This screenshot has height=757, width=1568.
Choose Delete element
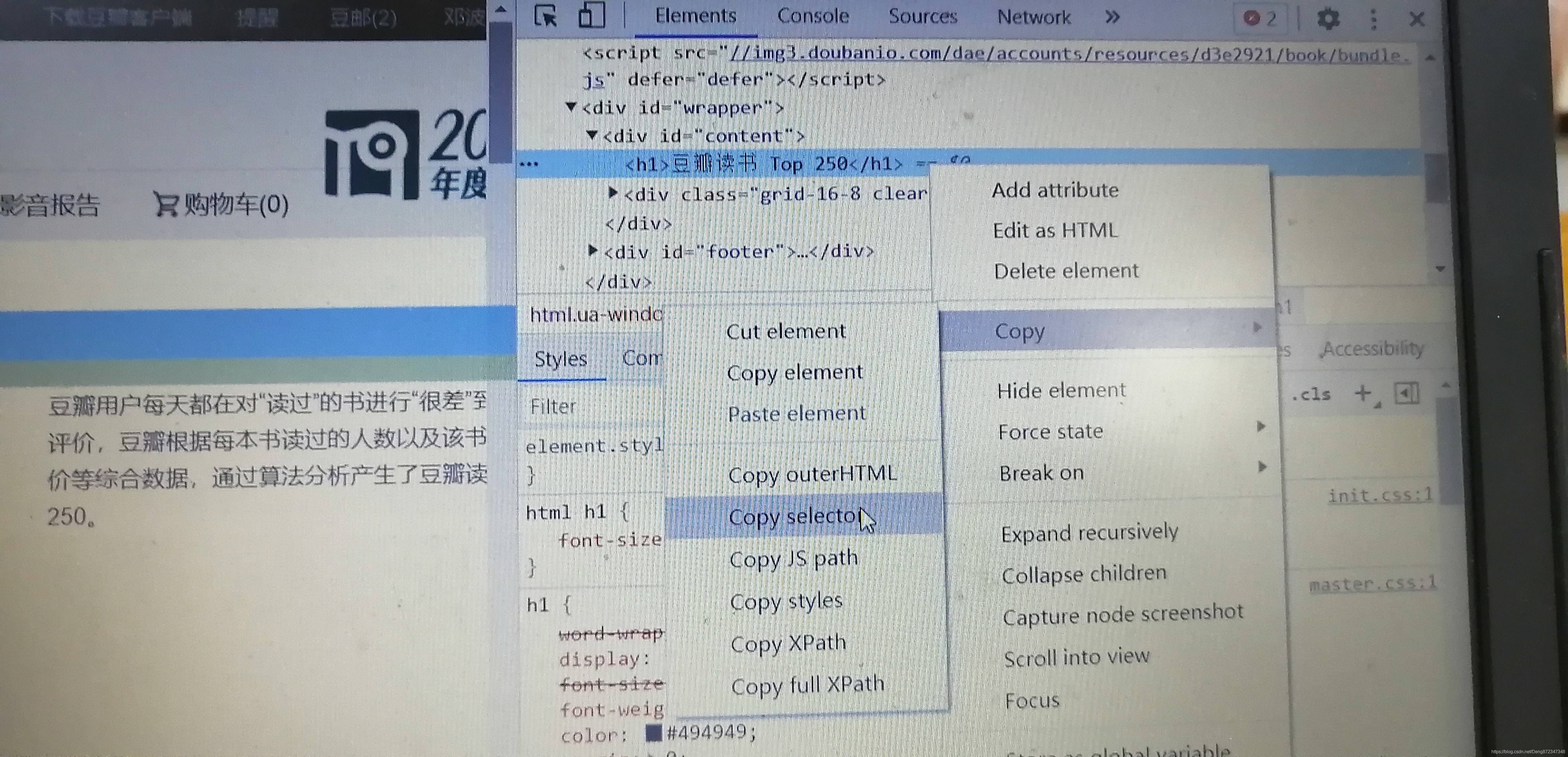(1066, 271)
